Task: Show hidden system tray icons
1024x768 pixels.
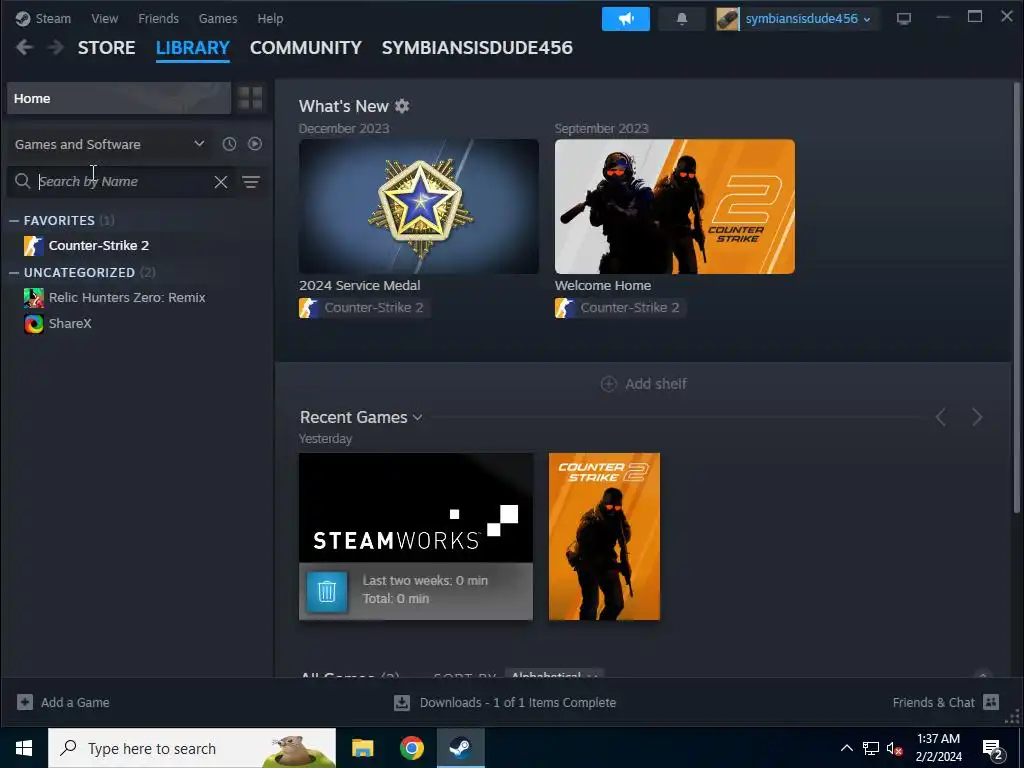Action: pos(846,748)
